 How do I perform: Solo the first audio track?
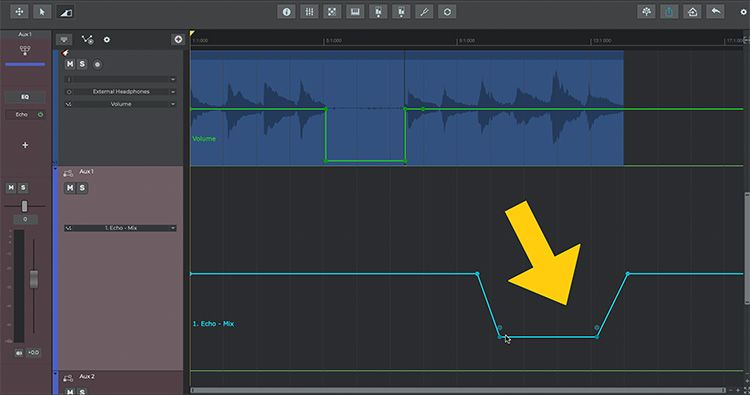82,64
